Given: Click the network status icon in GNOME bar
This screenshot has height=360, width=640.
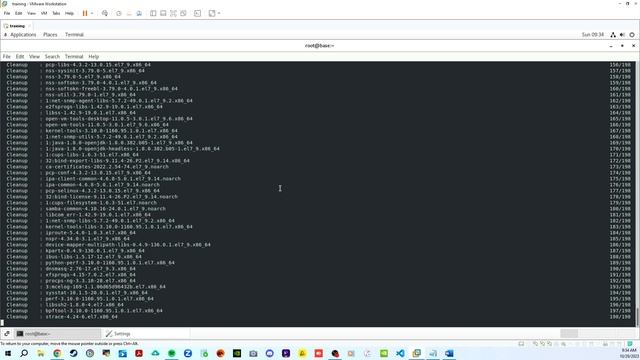Looking at the screenshot, I should point(613,35).
